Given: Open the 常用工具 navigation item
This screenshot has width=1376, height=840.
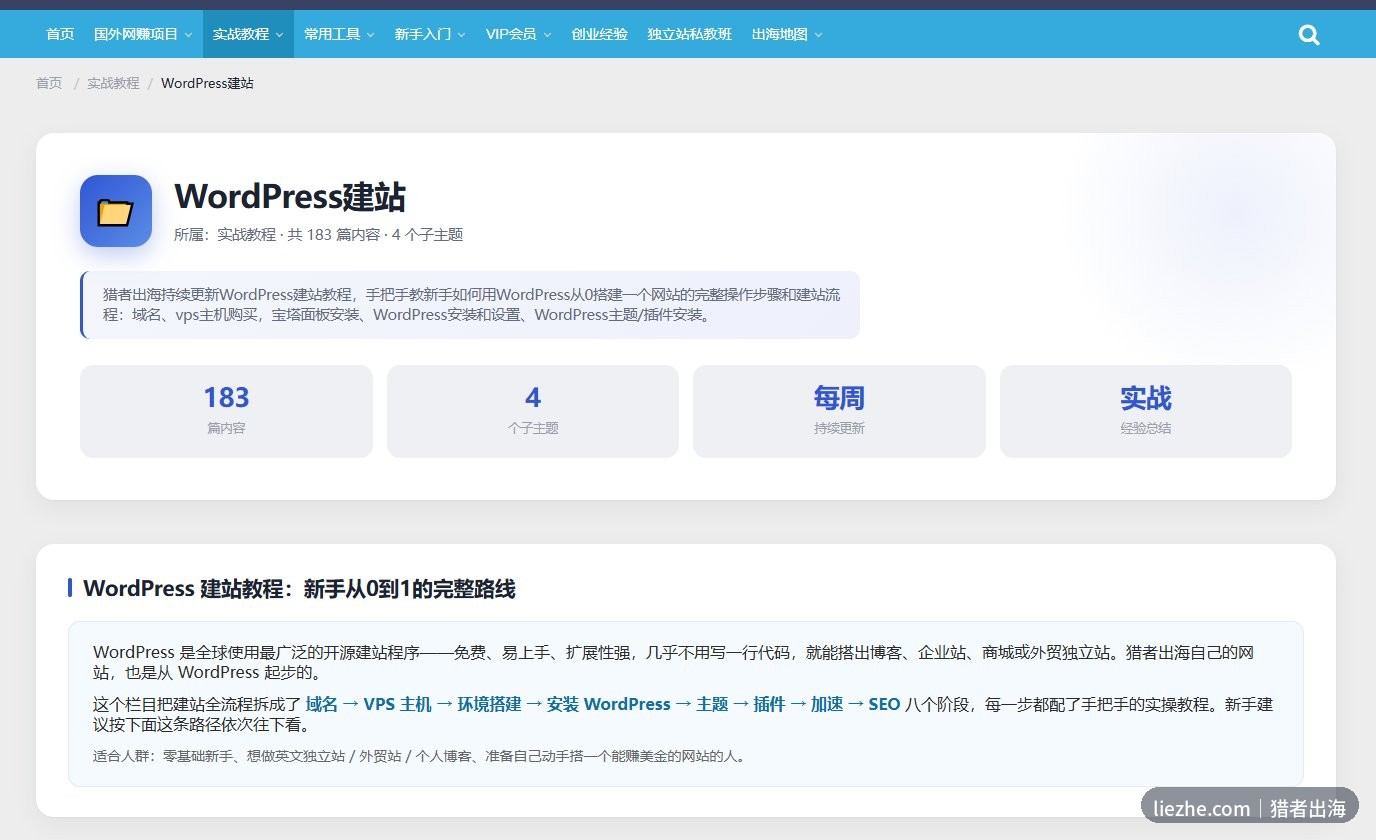Looking at the screenshot, I should click(x=332, y=34).
